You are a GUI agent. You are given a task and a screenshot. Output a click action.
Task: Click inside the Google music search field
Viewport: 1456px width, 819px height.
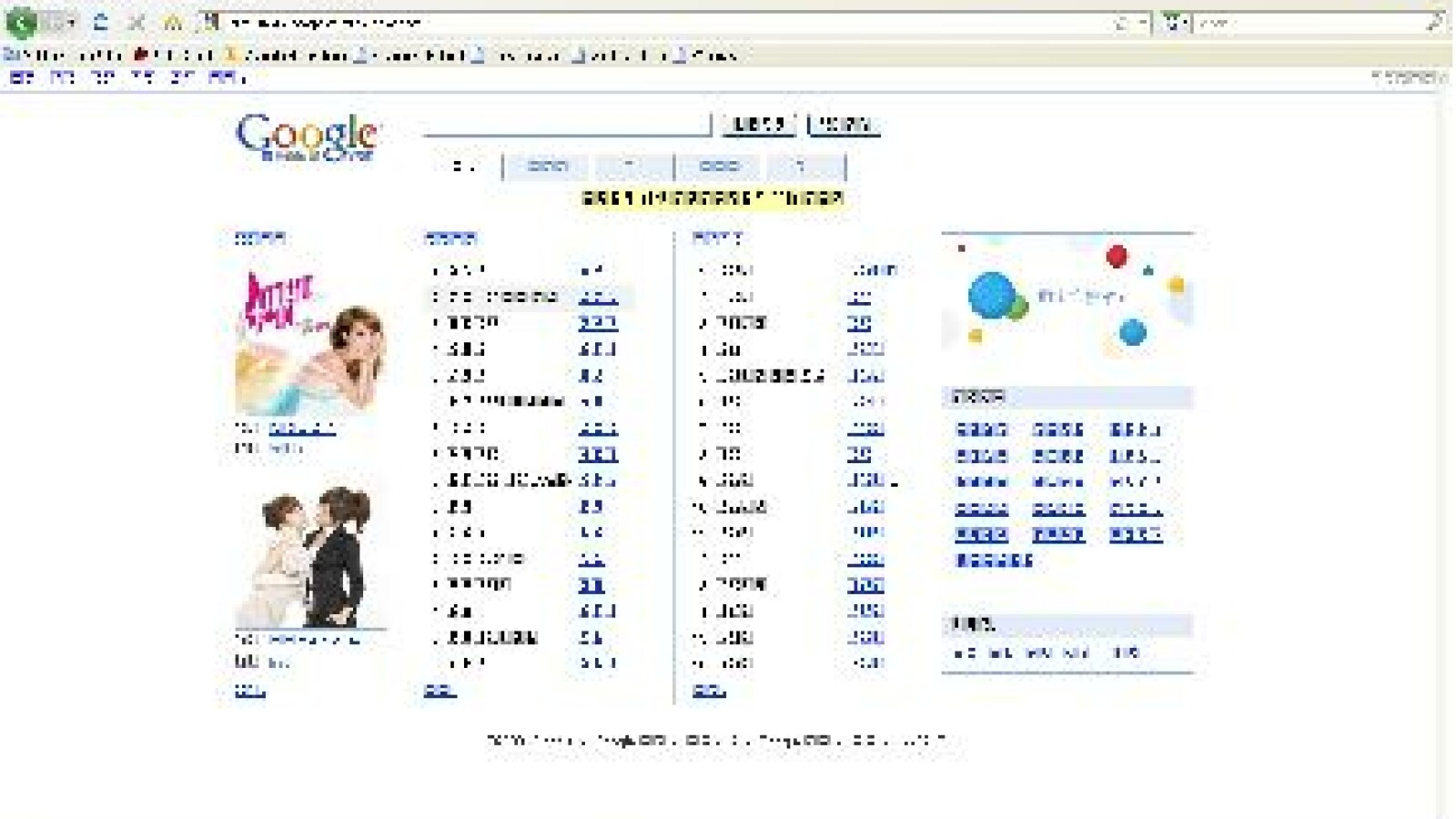pyautogui.click(x=566, y=123)
